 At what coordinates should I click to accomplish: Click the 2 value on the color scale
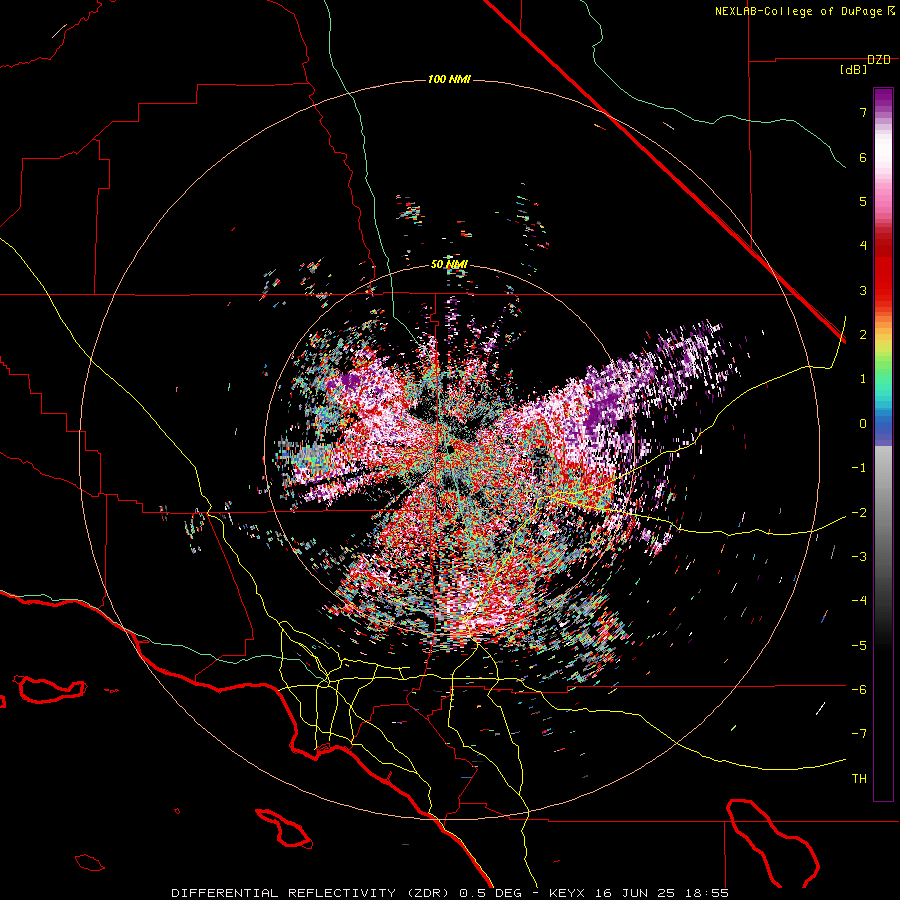tap(863, 335)
